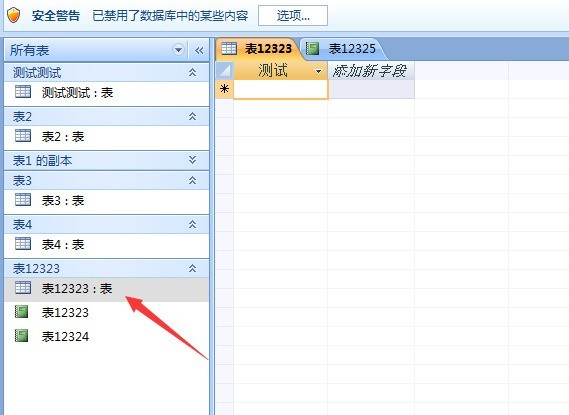Click the 测试测试 group header
Viewport: 569px width, 415px height.
107,73
